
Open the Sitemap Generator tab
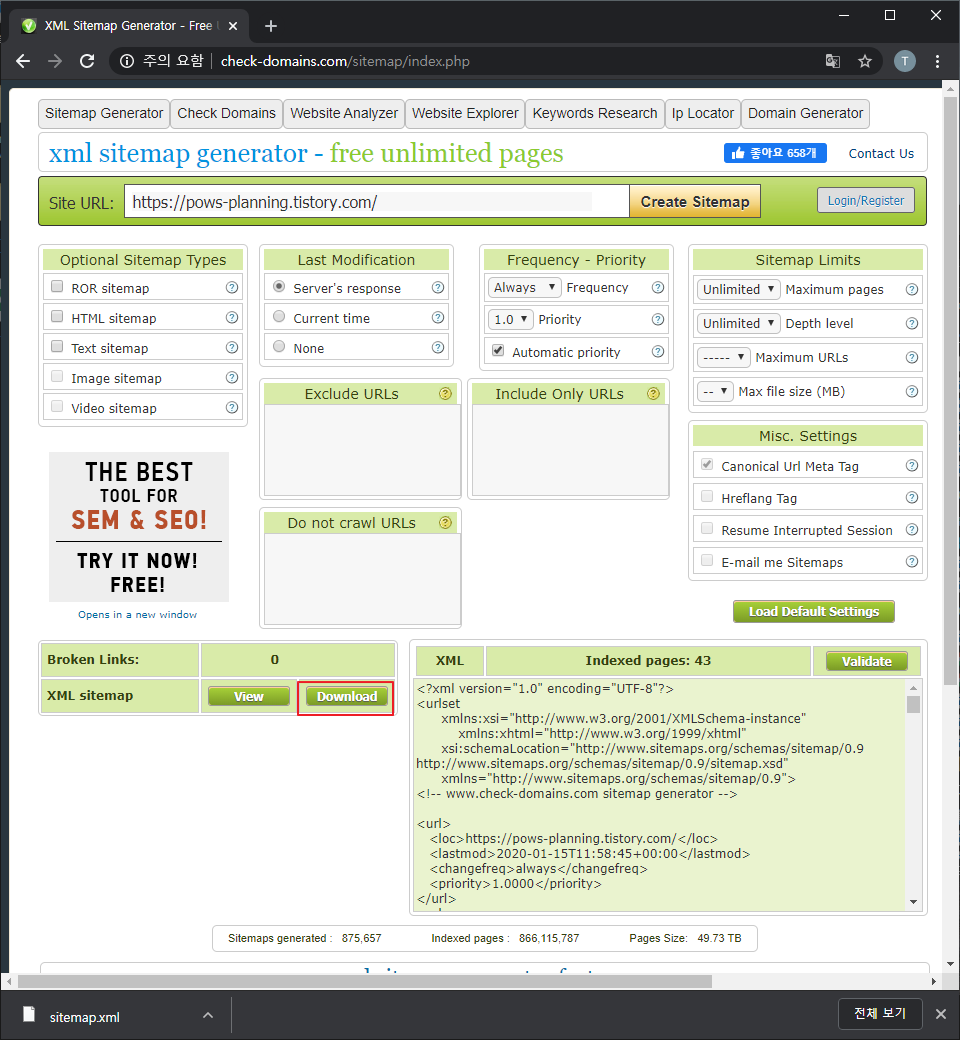point(104,113)
